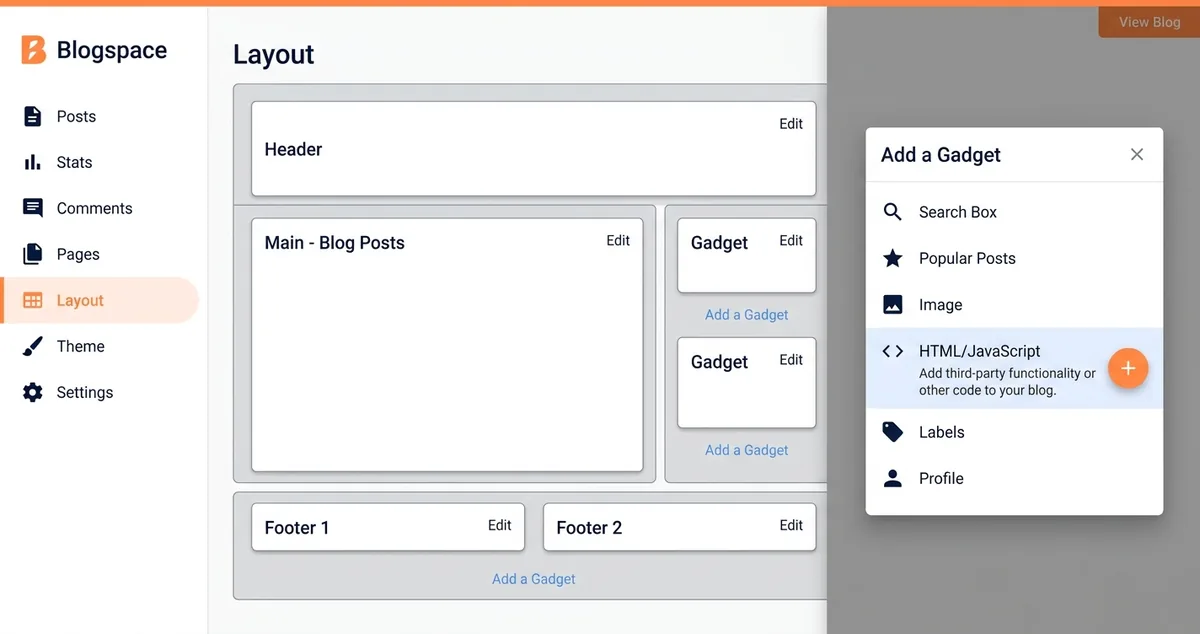The image size is (1200, 634).
Task: Click the HTML/JavaScript description text
Action: point(1007,382)
